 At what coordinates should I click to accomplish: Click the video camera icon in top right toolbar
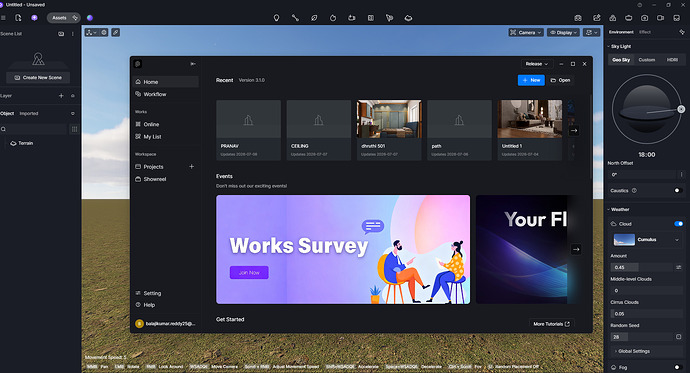[661, 18]
